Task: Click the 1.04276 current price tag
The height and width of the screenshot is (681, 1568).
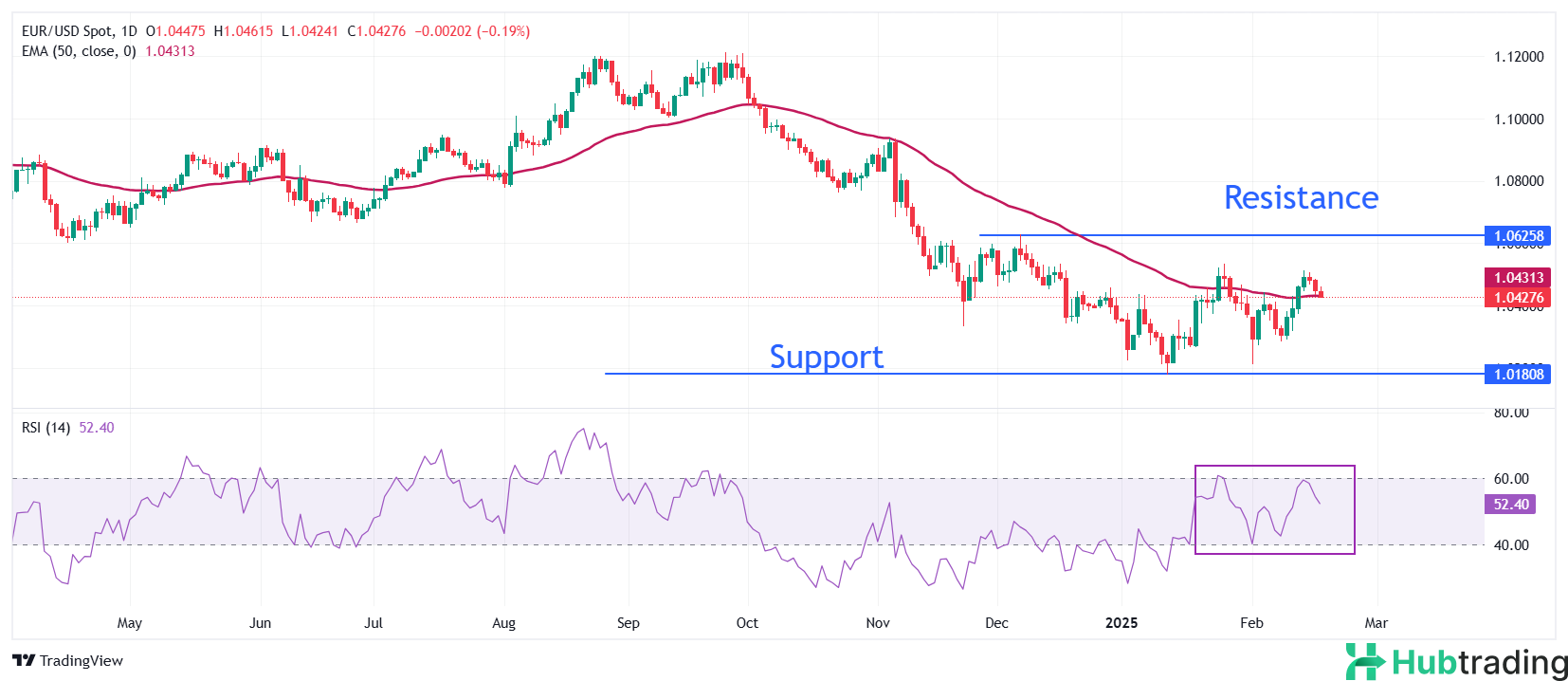Action: [x=1518, y=298]
